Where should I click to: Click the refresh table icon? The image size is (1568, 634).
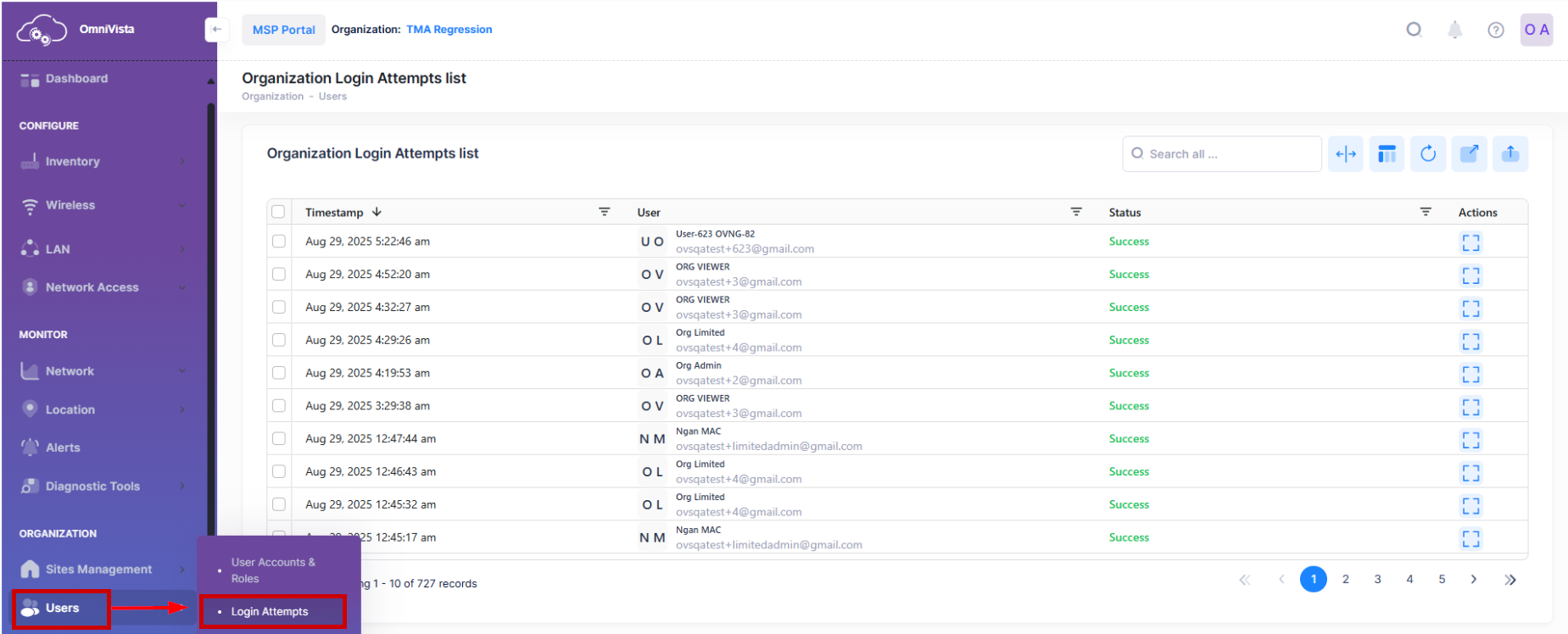[x=1428, y=154]
